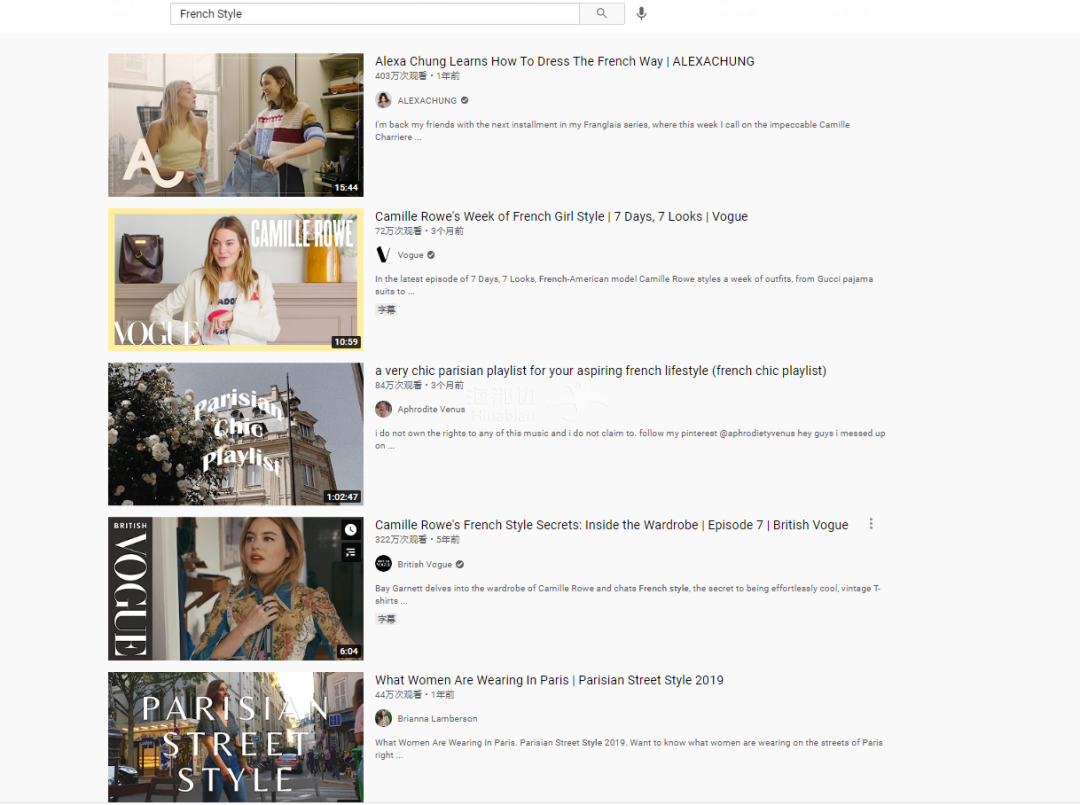This screenshot has width=1080, height=805.
Task: Click verified badge next to British Vogue
Action: coord(460,564)
